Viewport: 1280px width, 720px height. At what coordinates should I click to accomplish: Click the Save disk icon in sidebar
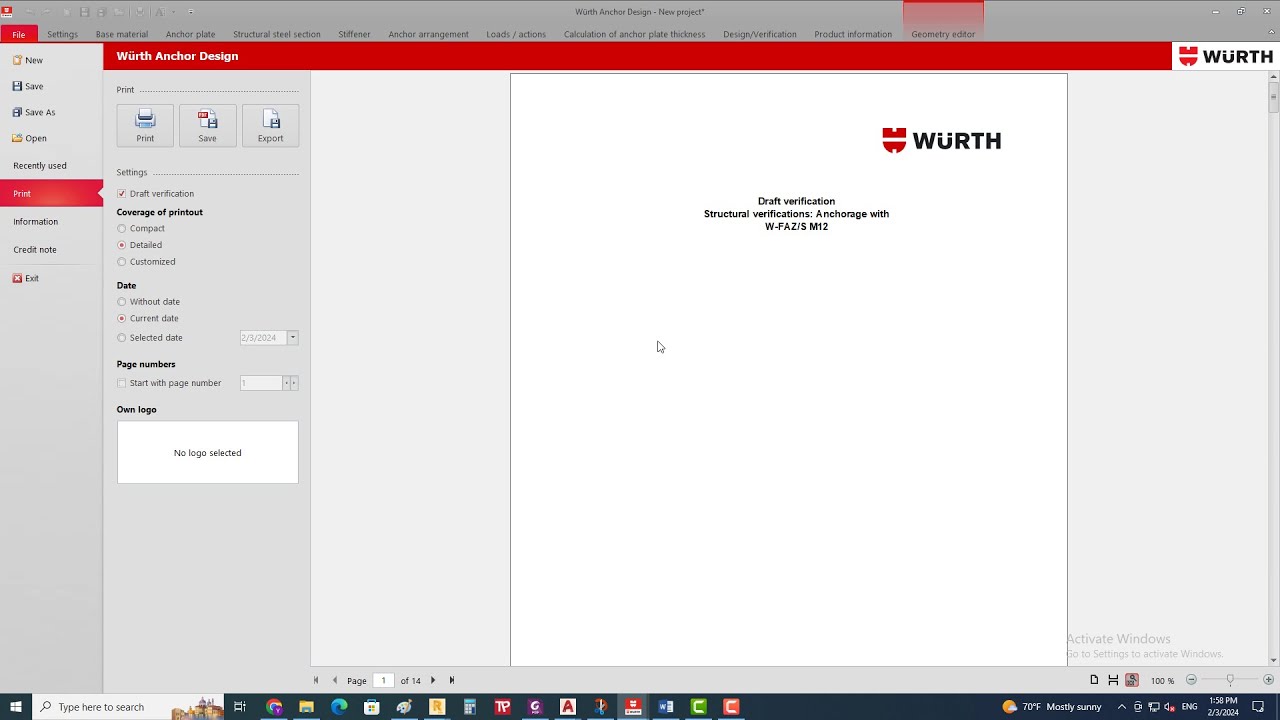(17, 86)
